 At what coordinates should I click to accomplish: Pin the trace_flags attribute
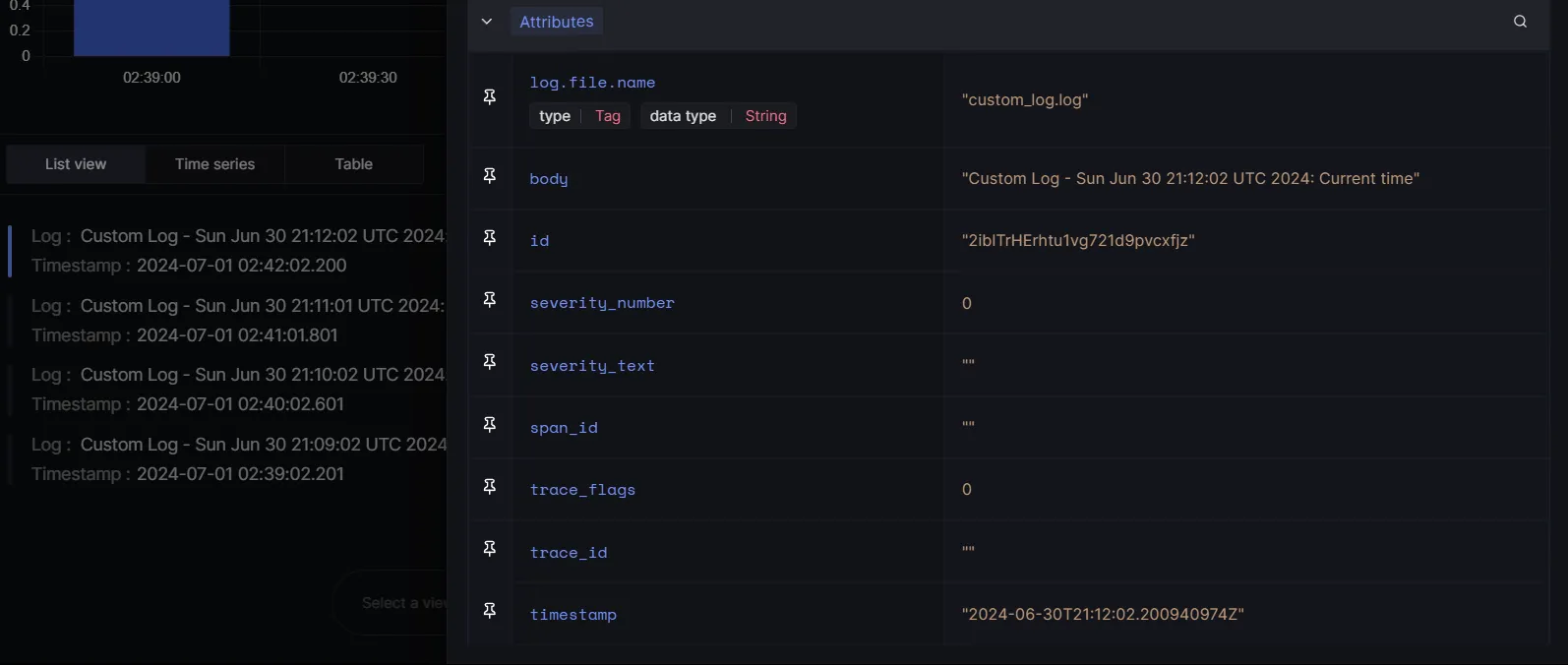coord(490,487)
